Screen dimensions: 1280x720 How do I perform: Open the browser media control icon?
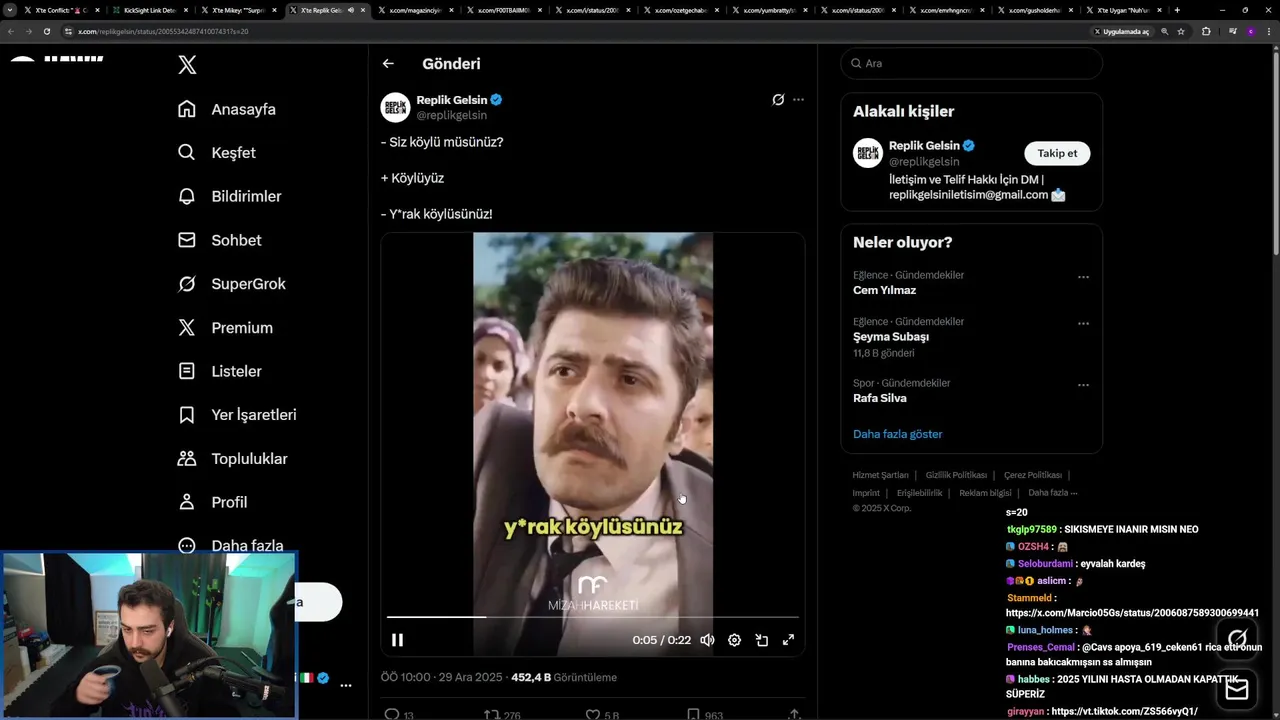coord(1233,31)
